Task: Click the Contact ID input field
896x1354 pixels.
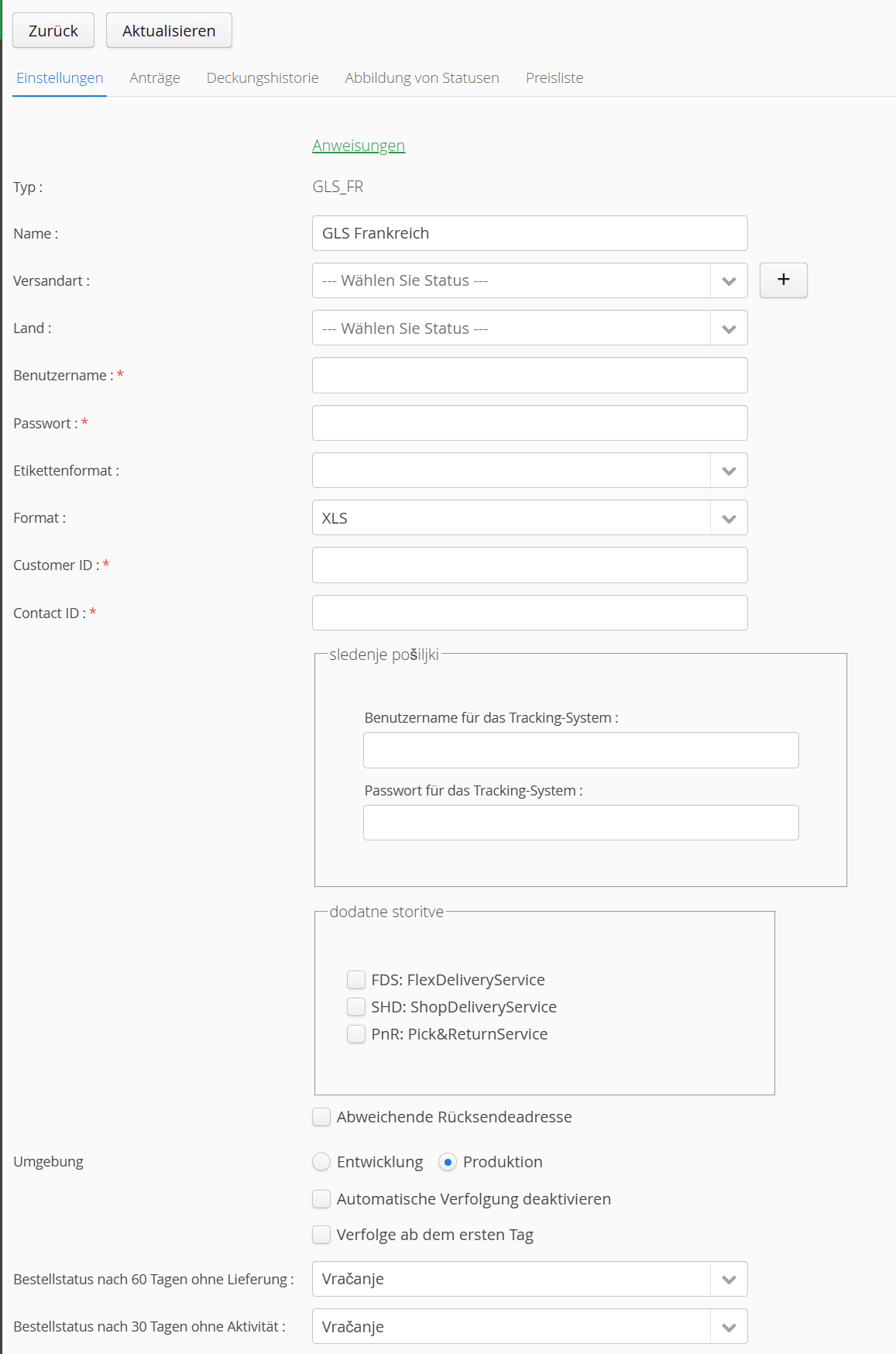Action: pos(530,613)
